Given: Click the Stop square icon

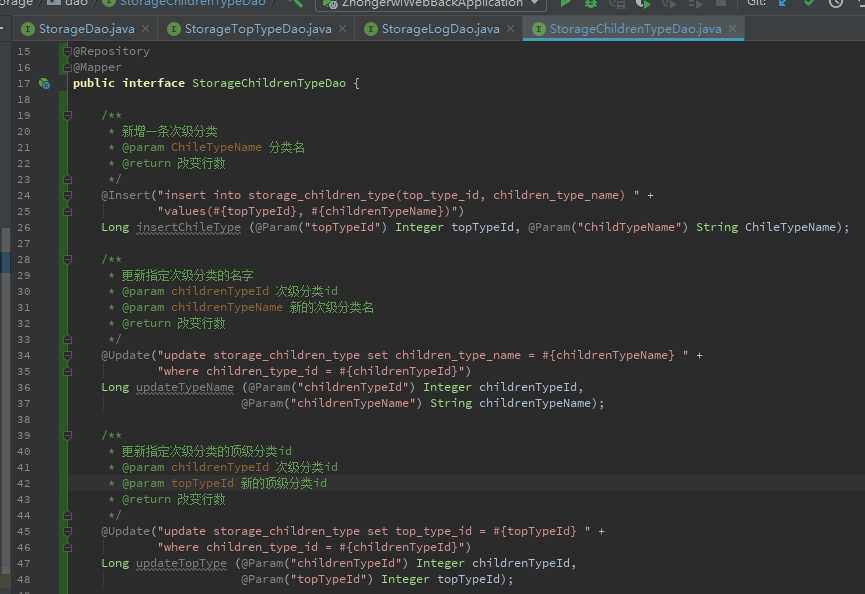Looking at the screenshot, I should (720, 3).
